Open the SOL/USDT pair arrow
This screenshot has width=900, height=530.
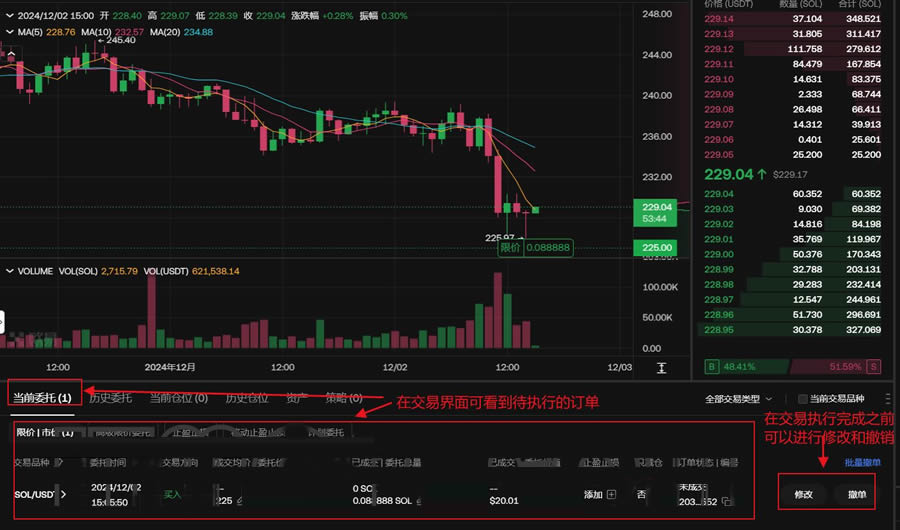click(65, 494)
